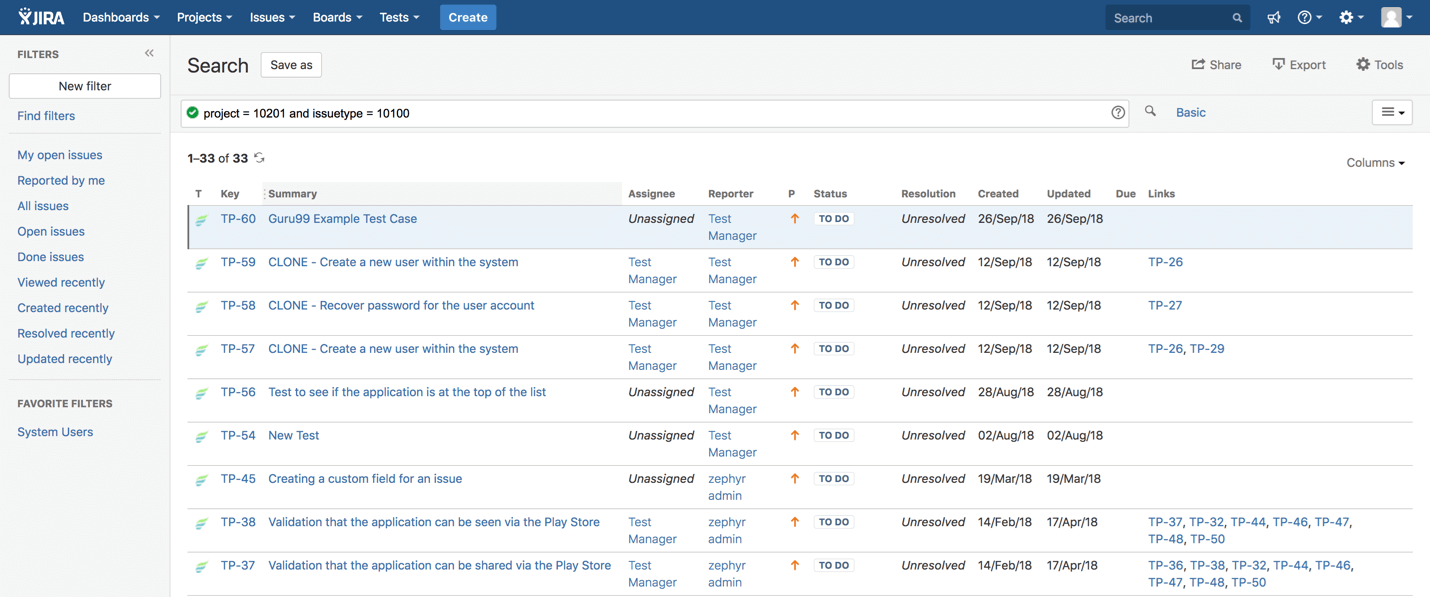Open the Tests menu
1430x597 pixels.
399,18
